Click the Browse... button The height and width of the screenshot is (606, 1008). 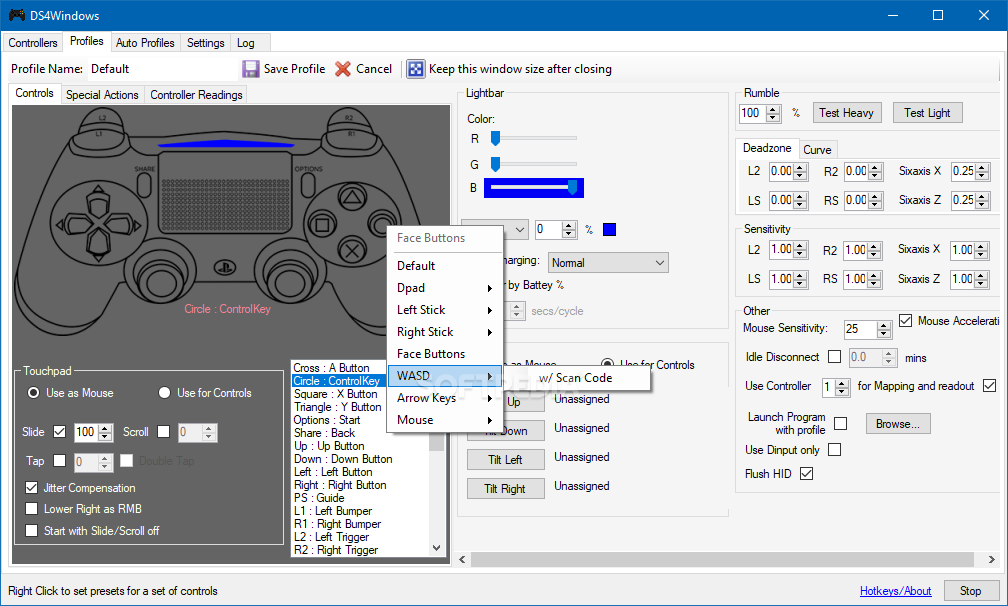click(897, 424)
